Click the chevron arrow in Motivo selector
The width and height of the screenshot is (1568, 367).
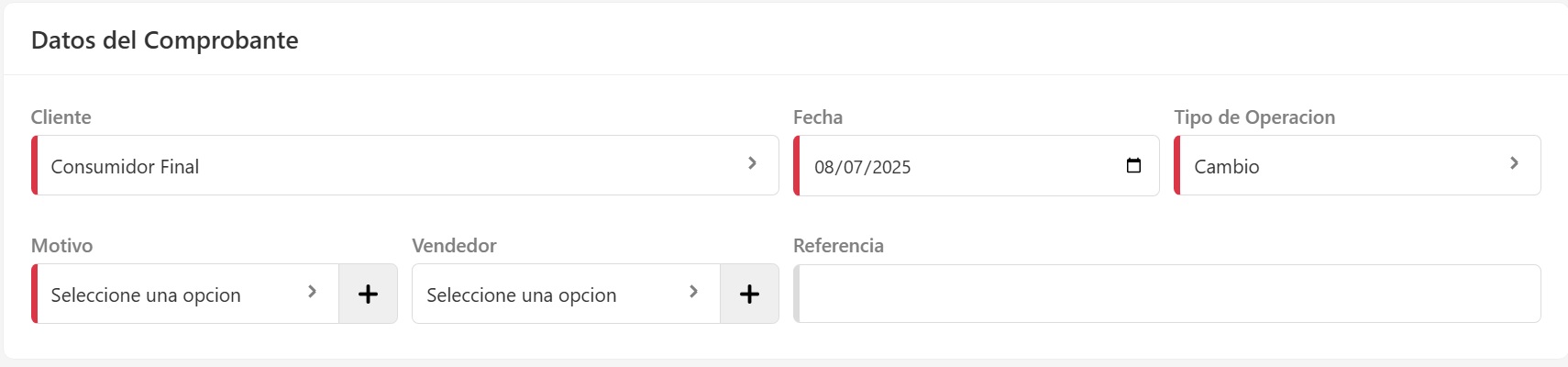click(312, 292)
